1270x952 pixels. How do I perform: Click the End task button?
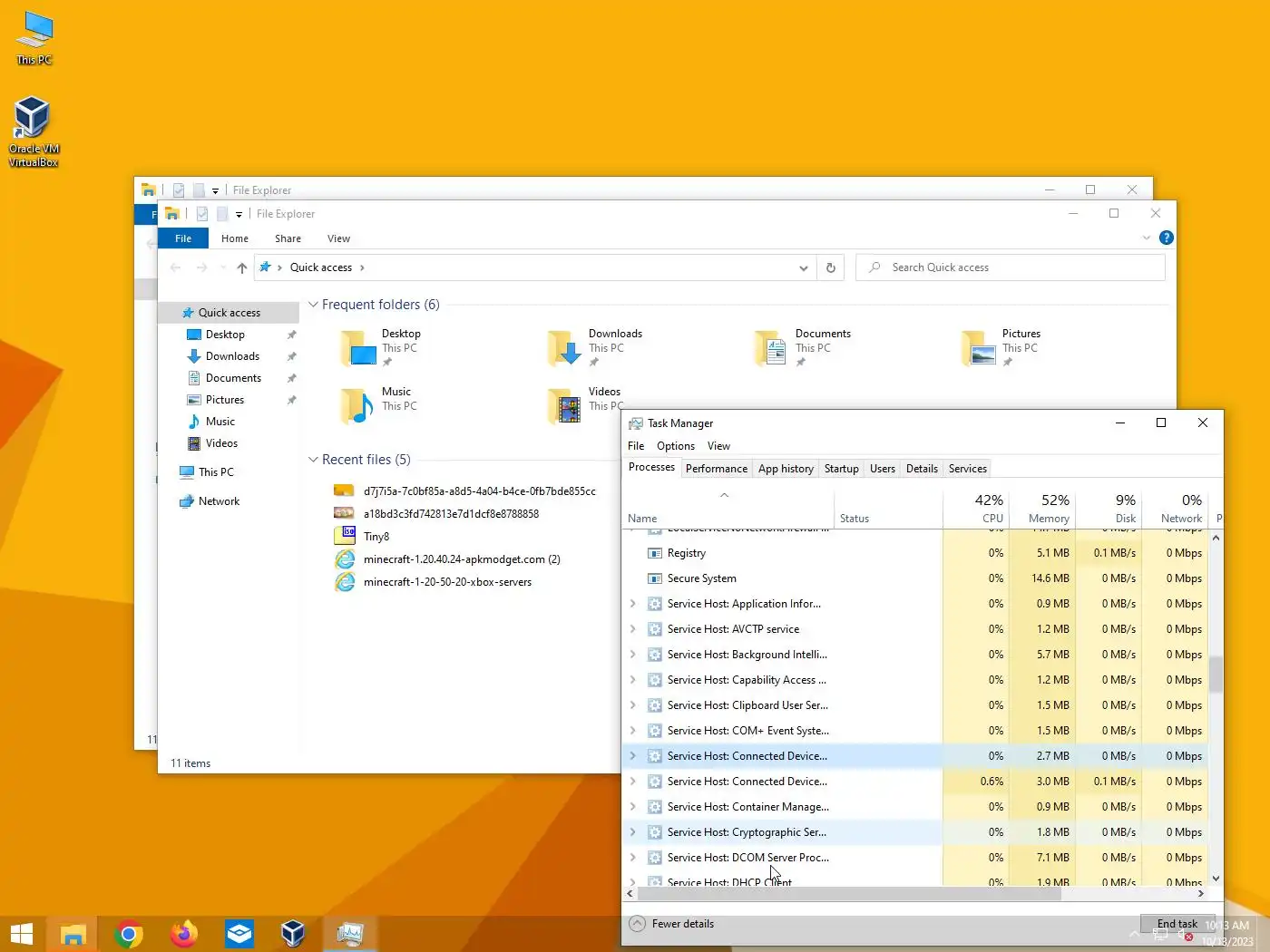click(x=1177, y=924)
